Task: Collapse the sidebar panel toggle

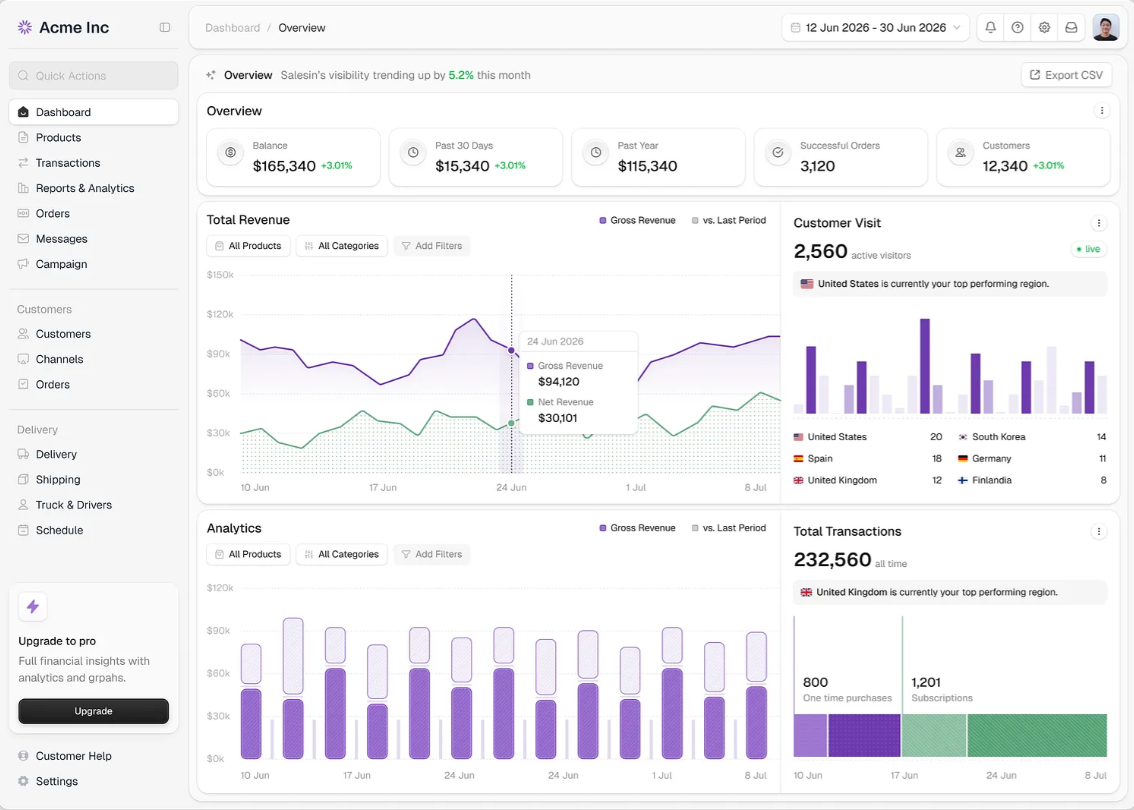Action: [165, 27]
